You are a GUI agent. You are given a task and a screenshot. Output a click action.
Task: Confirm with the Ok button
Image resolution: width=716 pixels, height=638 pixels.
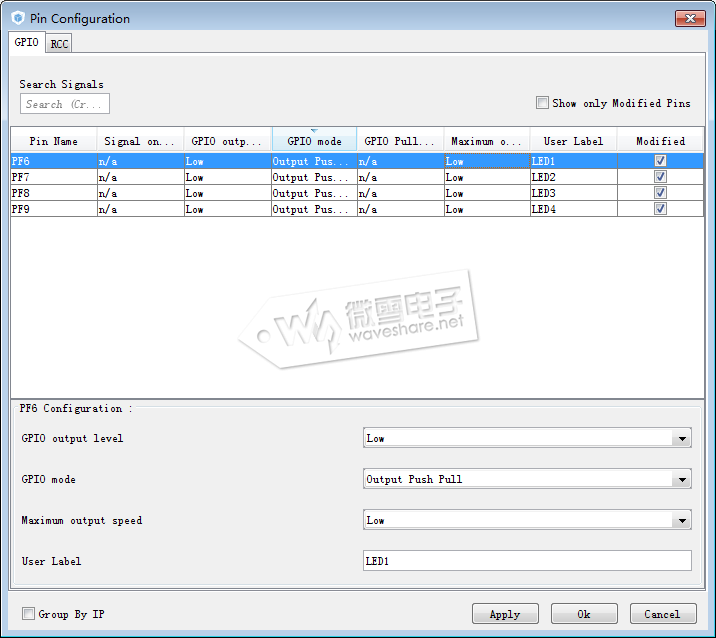coord(584,614)
